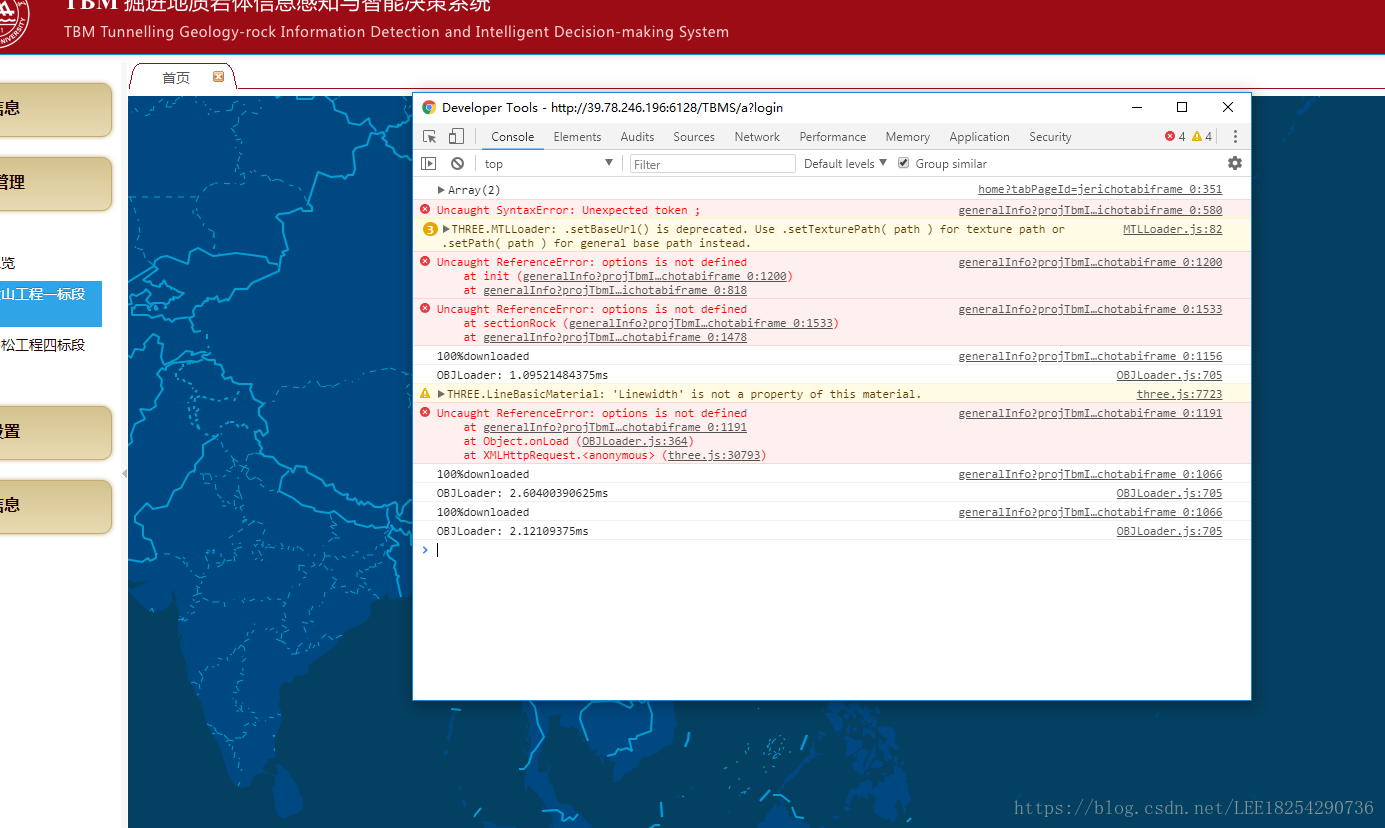This screenshot has width=1385, height=828.
Task: Open the MTLLoader.js:82 source link
Action: 1172,229
